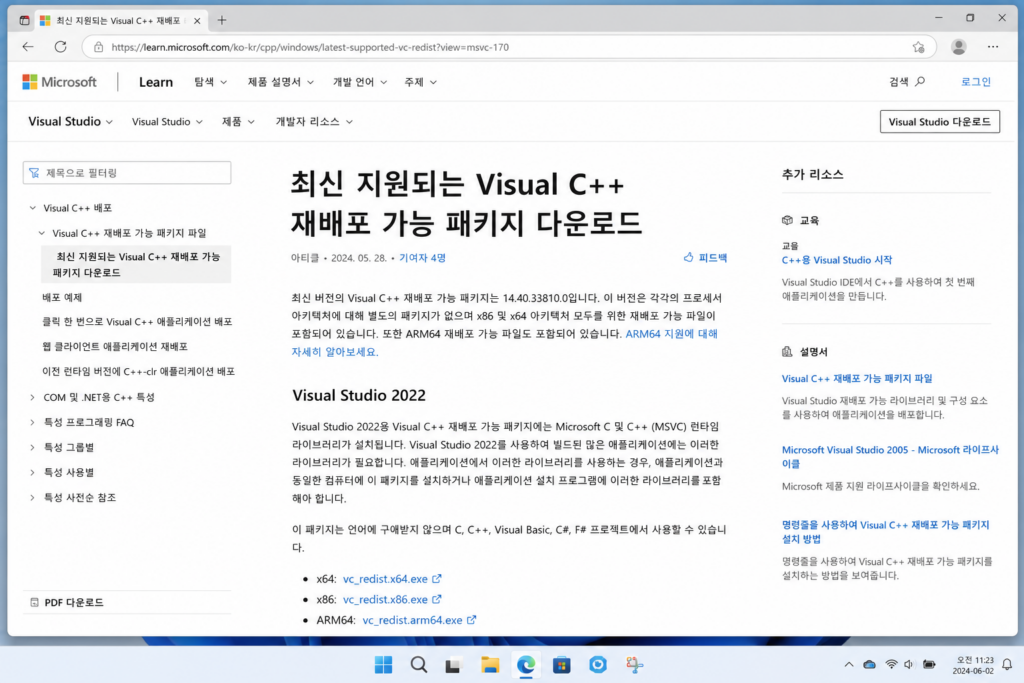The image size is (1024, 683).
Task: Expand bold Visual Studio dropdown
Action: 71,121
